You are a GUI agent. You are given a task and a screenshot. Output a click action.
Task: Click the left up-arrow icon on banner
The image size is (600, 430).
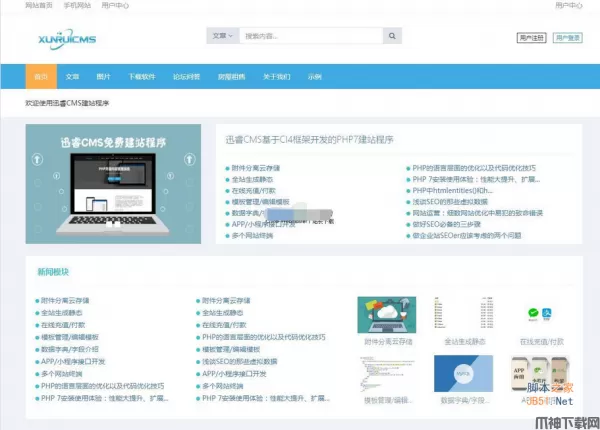(x=37, y=159)
